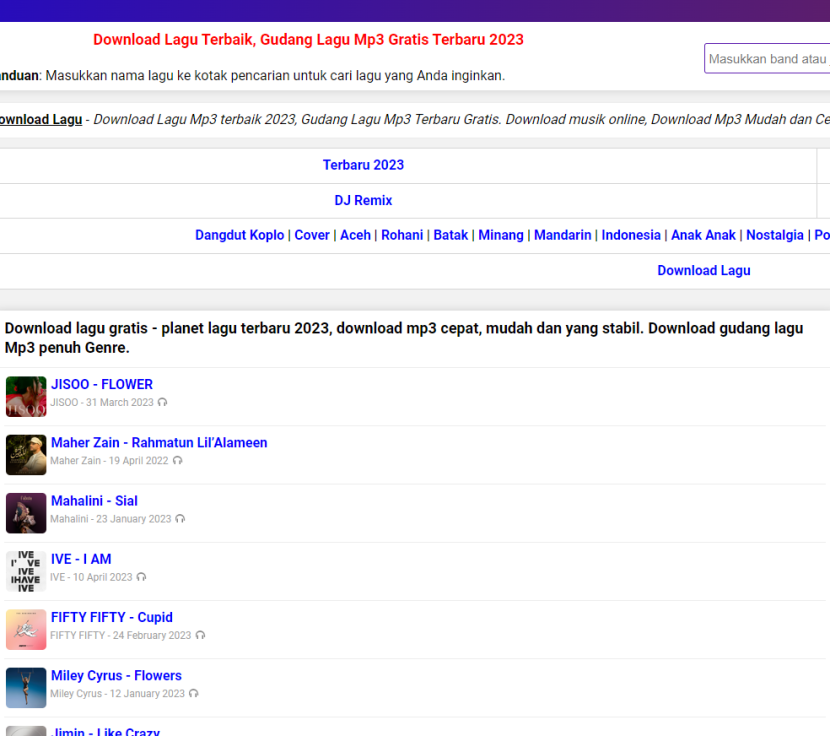
Task: Click the IVE I AM album thumbnail
Action: (x=26, y=571)
